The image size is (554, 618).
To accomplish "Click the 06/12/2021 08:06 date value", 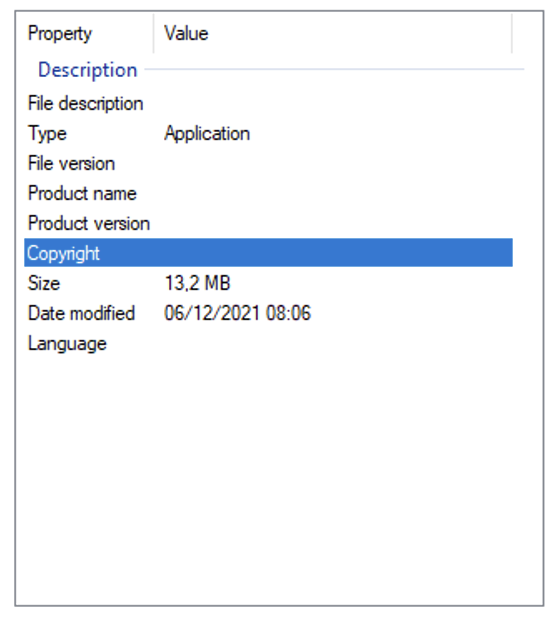I will [x=238, y=313].
